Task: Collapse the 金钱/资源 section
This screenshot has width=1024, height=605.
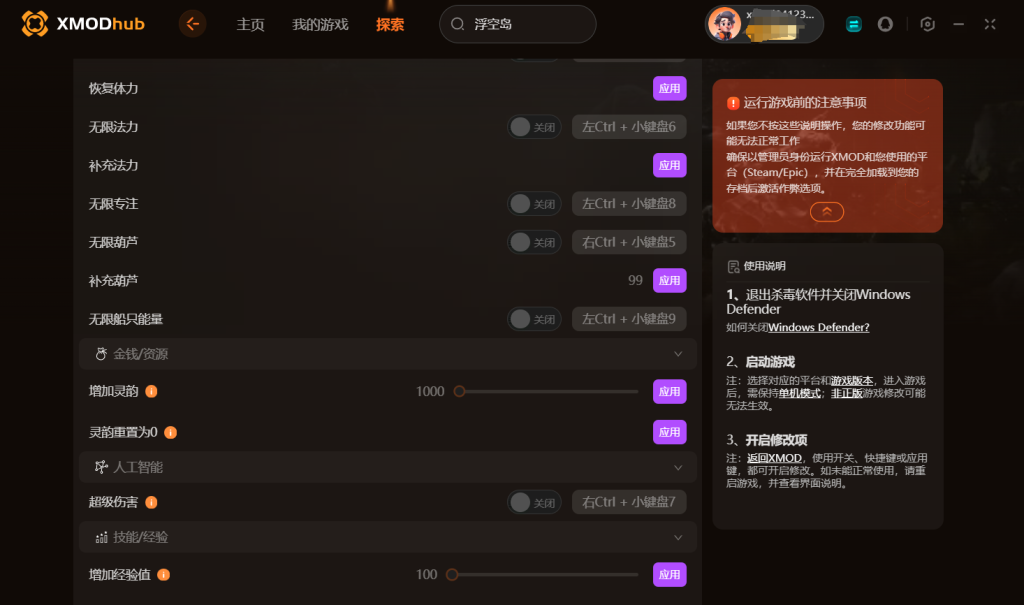Action: click(x=678, y=353)
